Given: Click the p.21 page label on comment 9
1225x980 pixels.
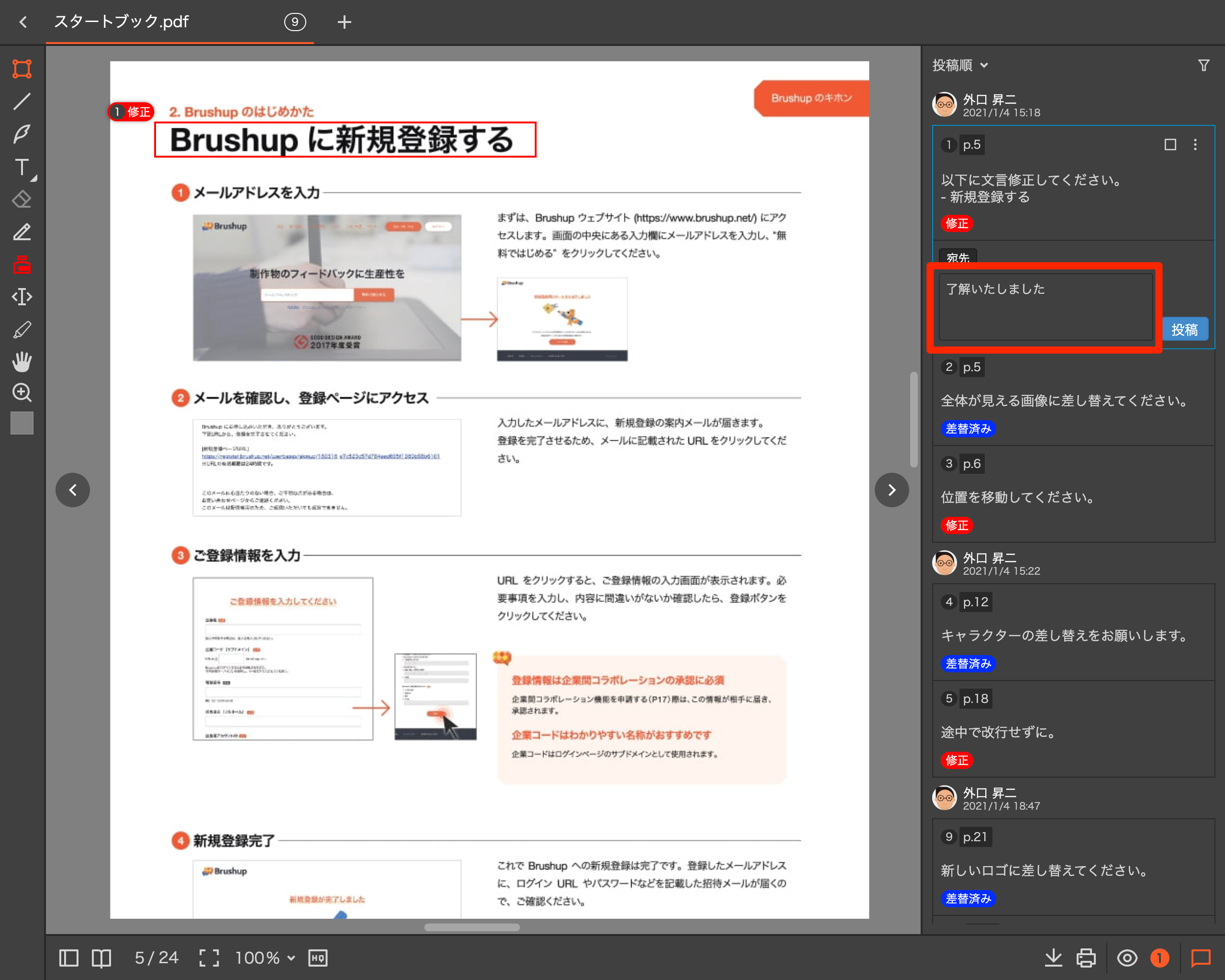Looking at the screenshot, I should click(x=976, y=836).
